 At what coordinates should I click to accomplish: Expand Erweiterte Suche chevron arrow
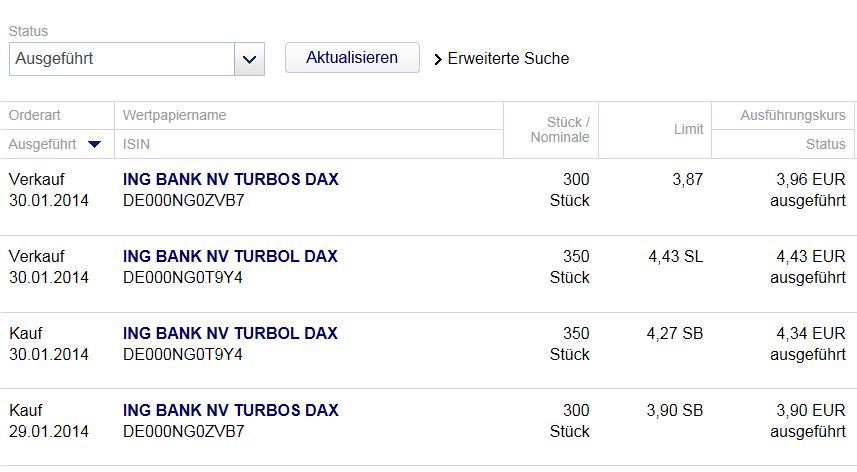437,59
